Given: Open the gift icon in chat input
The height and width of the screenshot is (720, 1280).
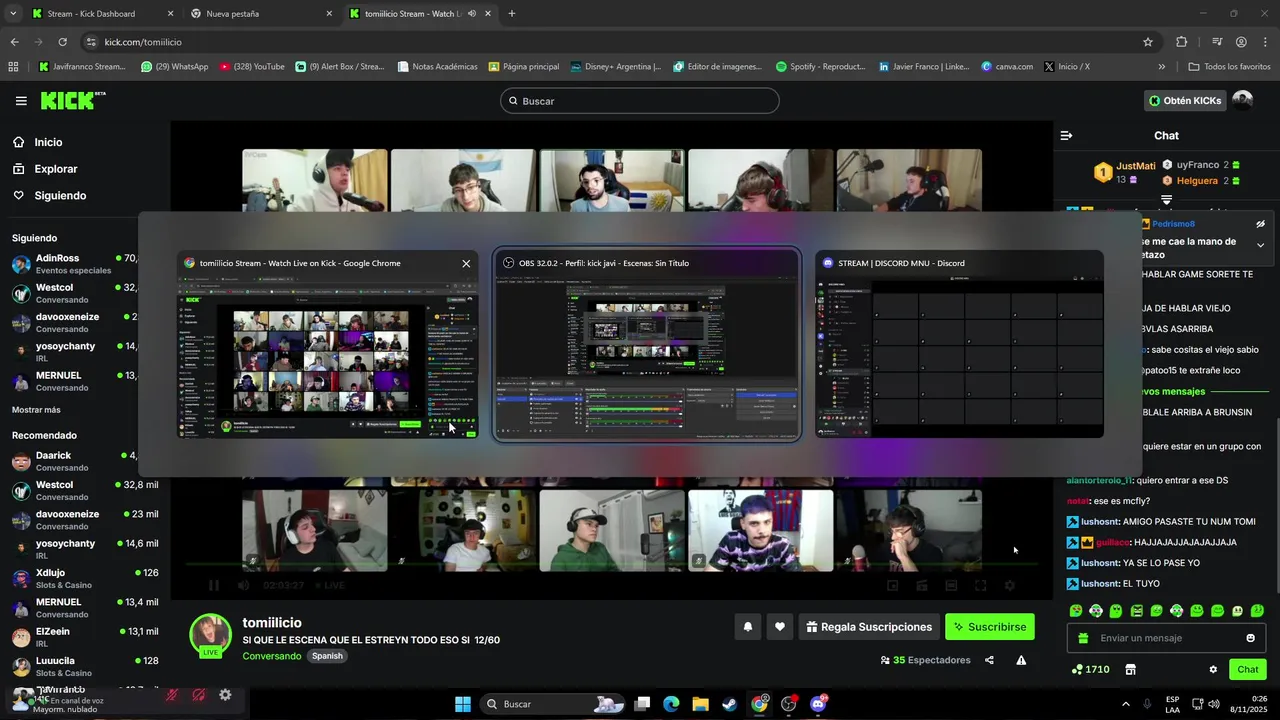Looking at the screenshot, I should 1083,638.
